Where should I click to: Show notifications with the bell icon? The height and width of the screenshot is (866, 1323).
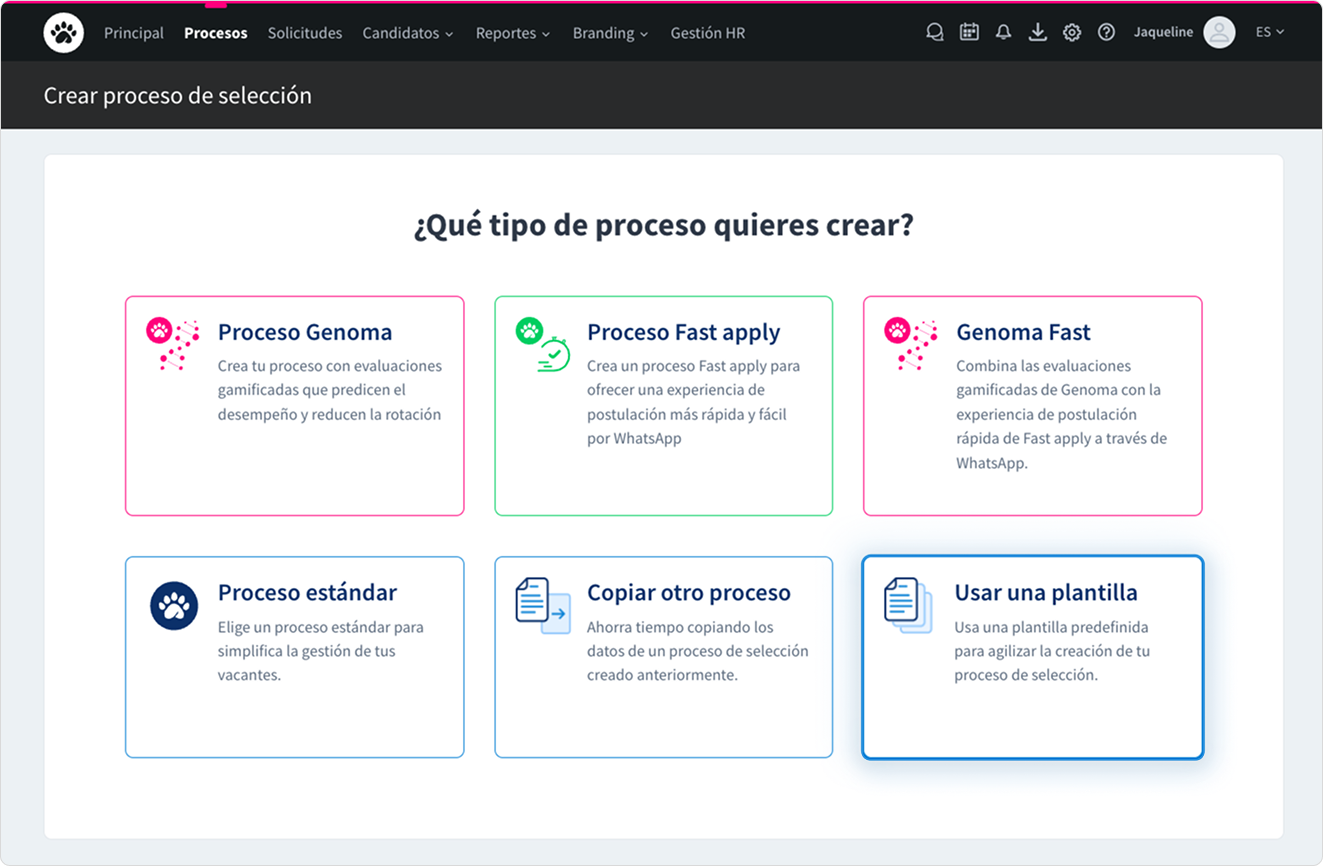click(x=1003, y=33)
